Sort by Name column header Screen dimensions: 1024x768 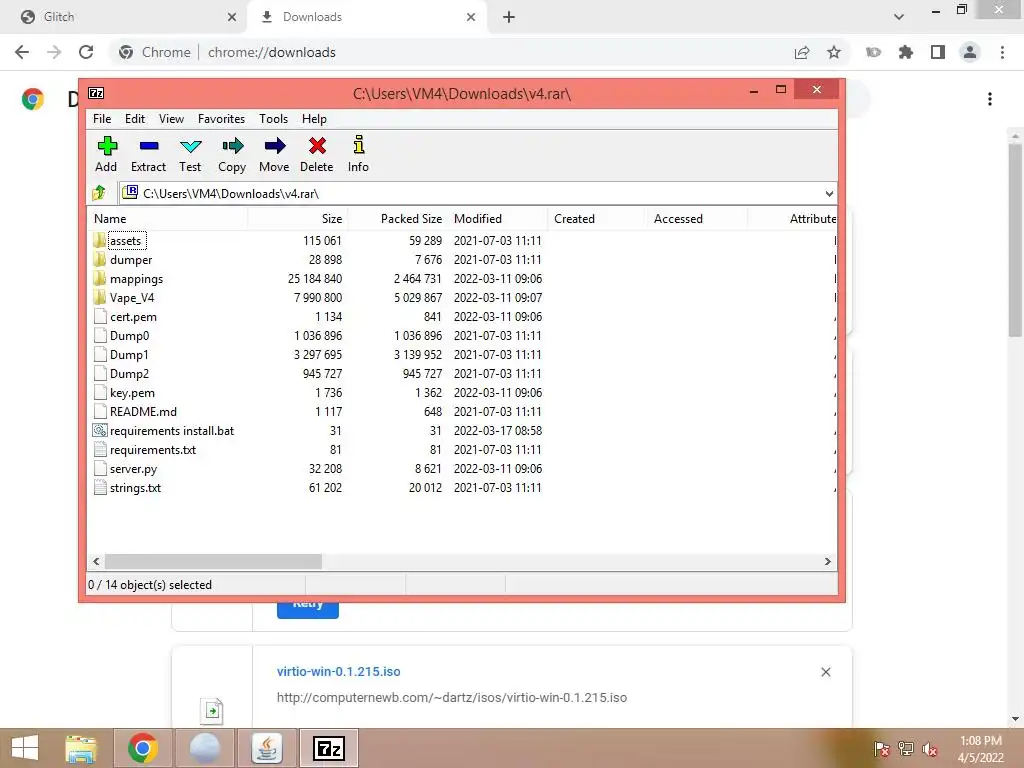pos(167,219)
